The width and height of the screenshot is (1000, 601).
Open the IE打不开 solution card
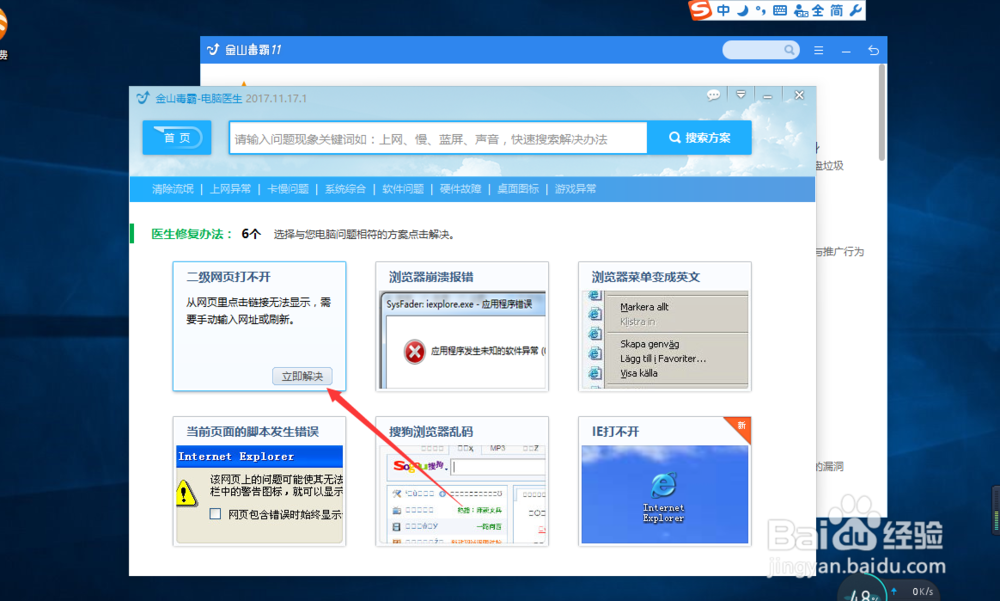click(x=665, y=481)
